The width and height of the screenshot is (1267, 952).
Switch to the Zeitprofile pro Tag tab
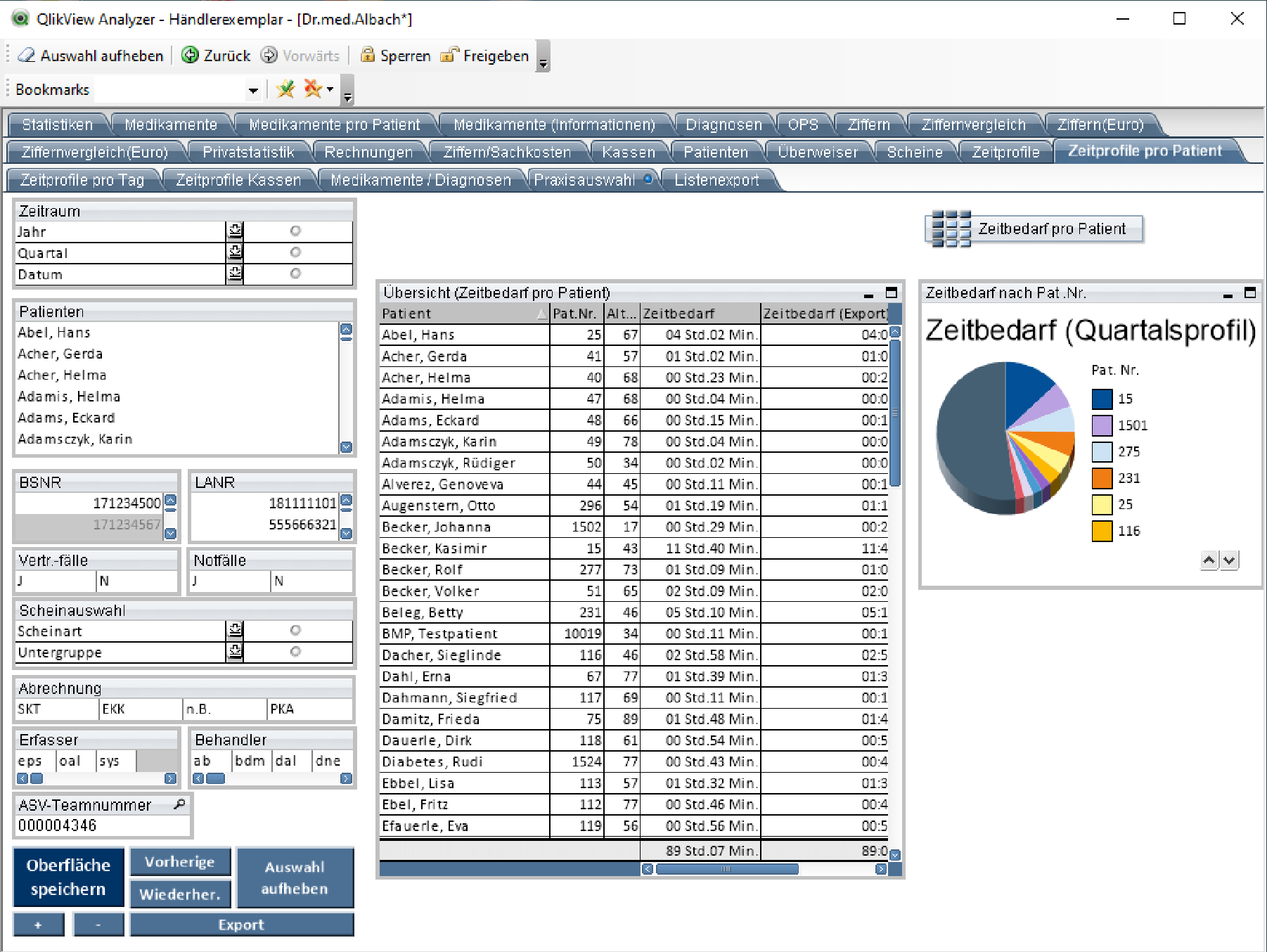coord(82,181)
